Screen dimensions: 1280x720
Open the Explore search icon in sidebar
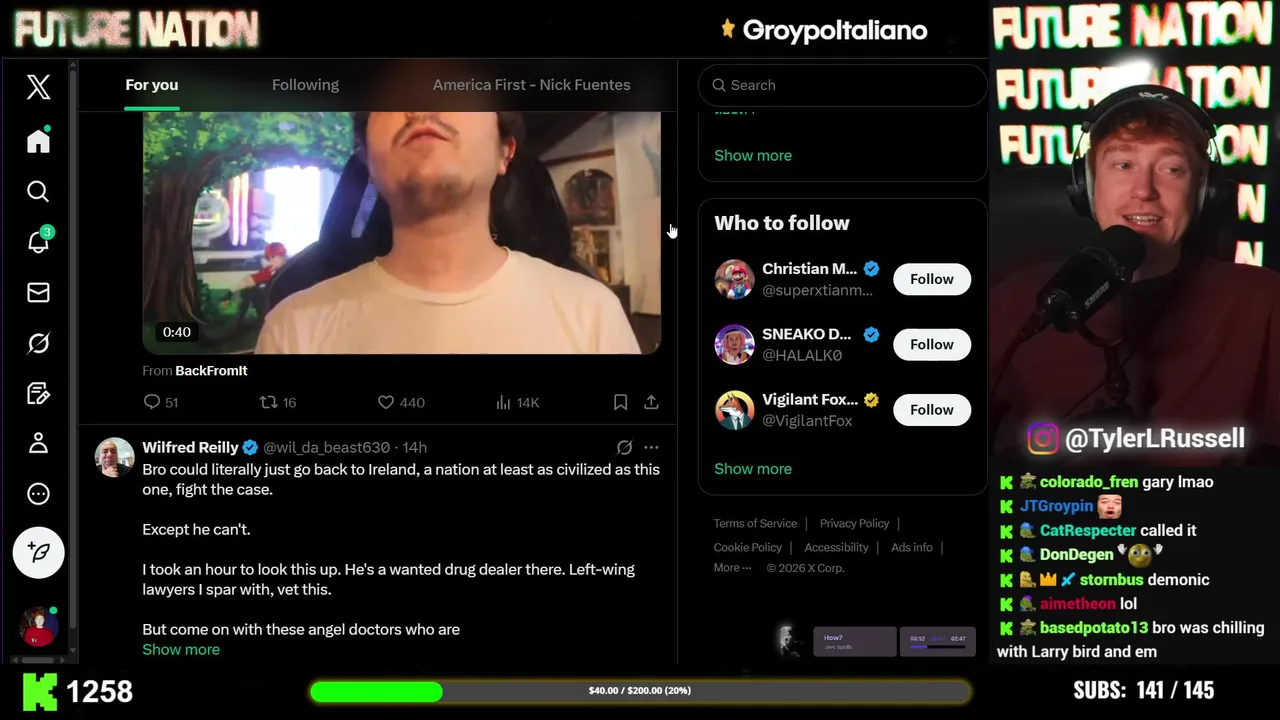pyautogui.click(x=38, y=191)
